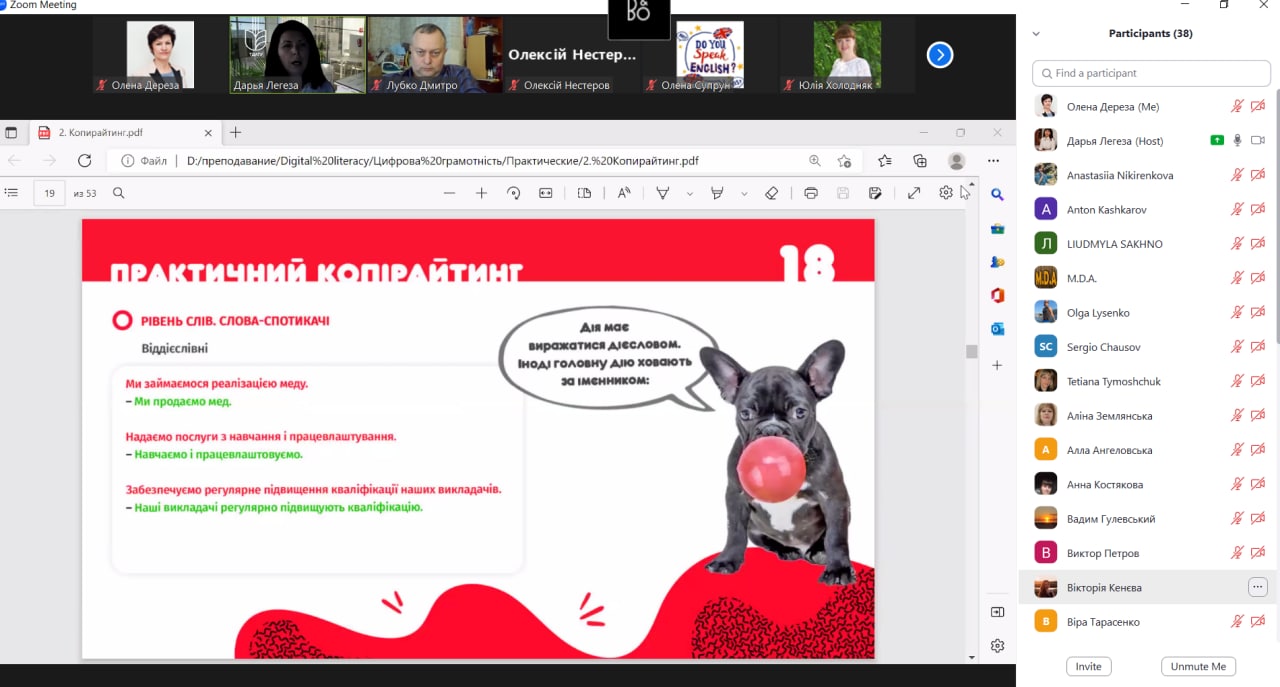Click the muted microphone icon for Олена Дереза
The height and width of the screenshot is (687, 1280).
(x=1237, y=106)
